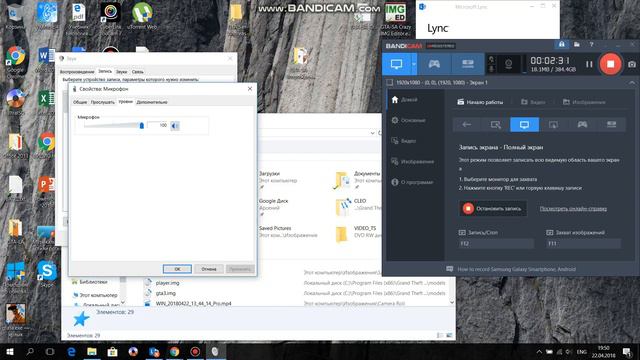Show hidden system tray icons chevron

pos(539,352)
